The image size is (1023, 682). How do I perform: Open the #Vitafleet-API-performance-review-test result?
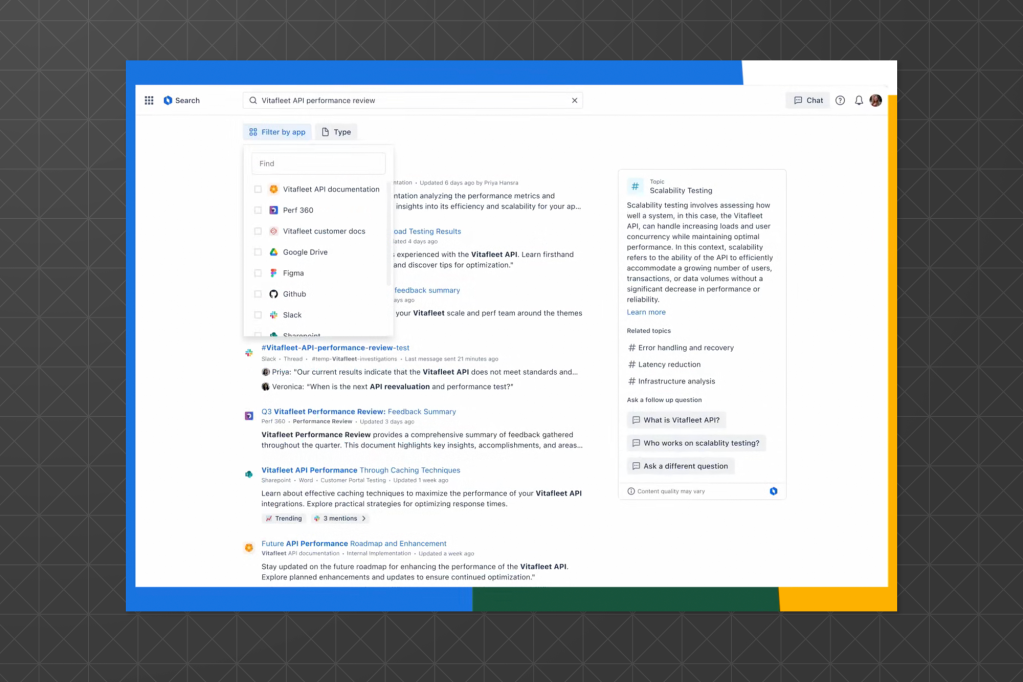(335, 348)
